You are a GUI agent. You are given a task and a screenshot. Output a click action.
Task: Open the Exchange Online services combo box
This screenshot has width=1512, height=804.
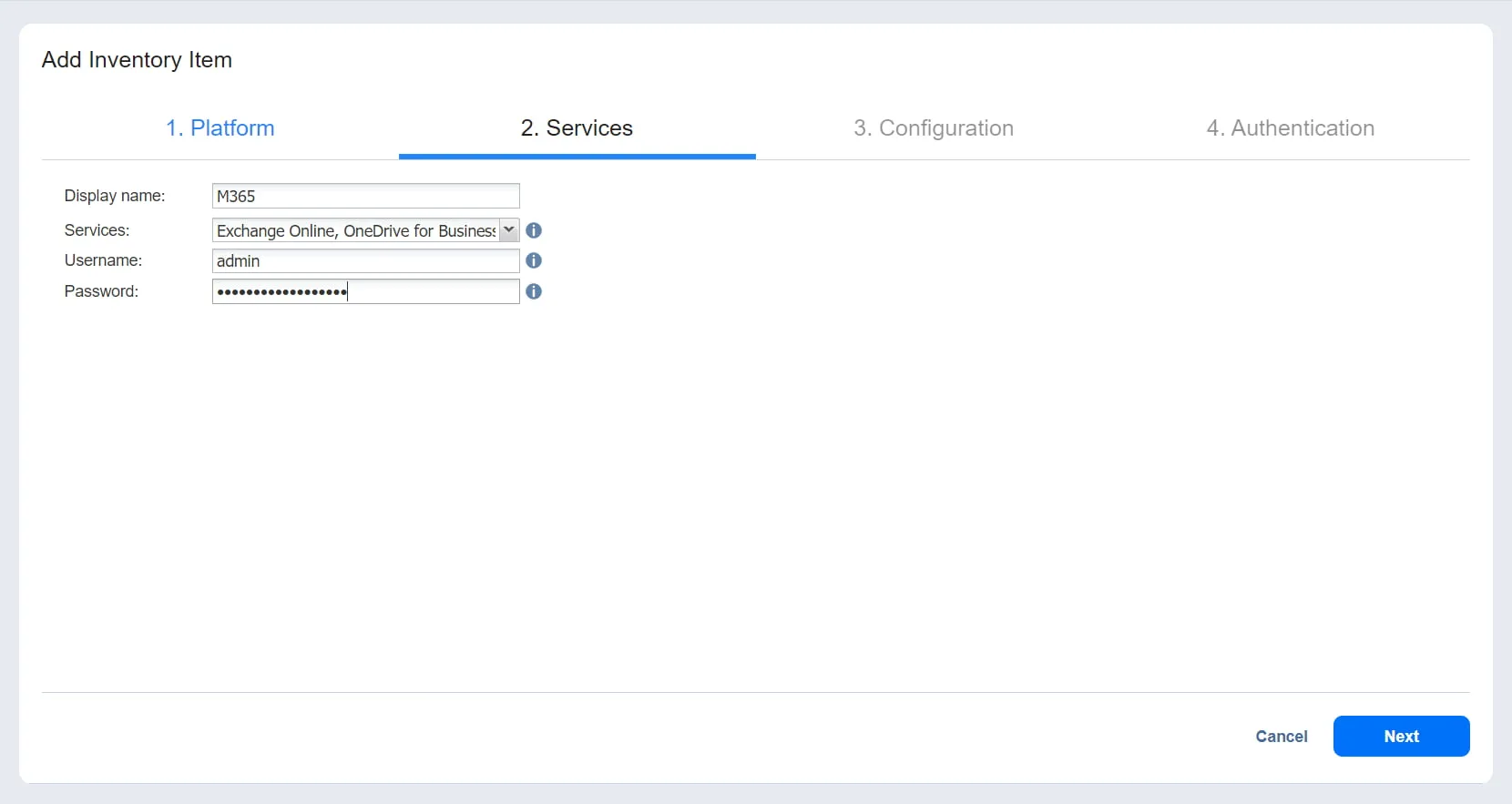(356, 230)
